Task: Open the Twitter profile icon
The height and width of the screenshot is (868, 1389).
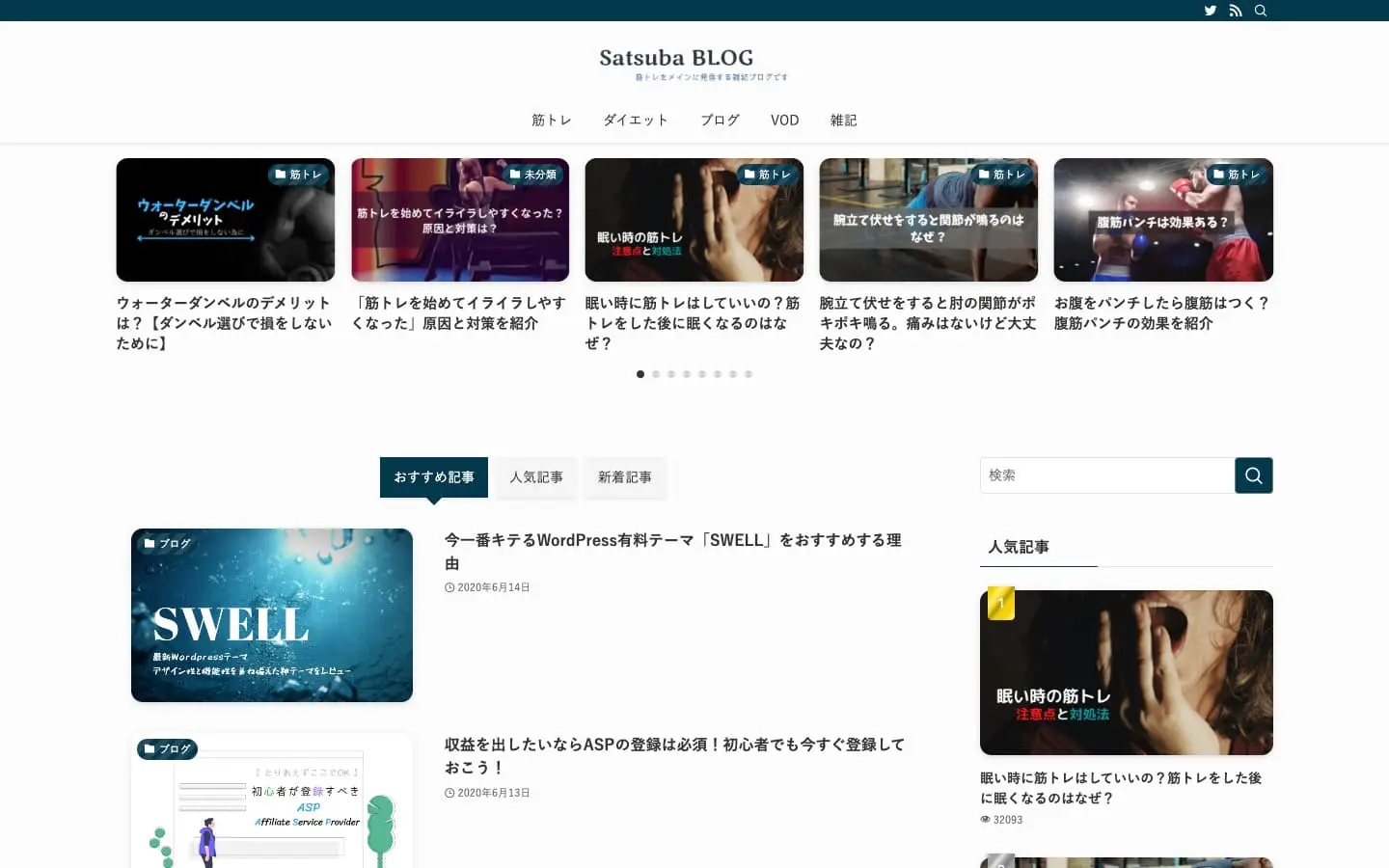Action: [x=1210, y=10]
